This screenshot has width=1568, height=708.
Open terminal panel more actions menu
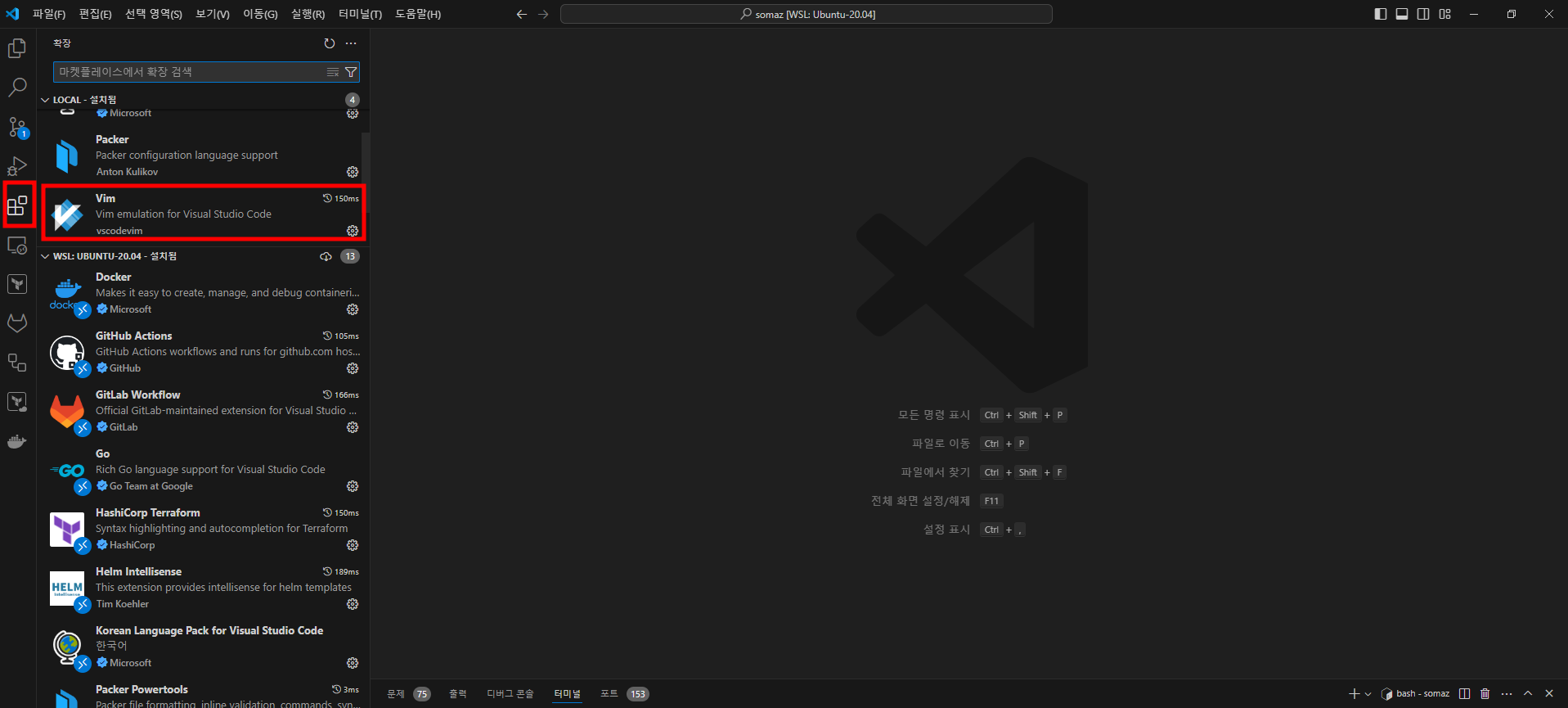point(1507,693)
